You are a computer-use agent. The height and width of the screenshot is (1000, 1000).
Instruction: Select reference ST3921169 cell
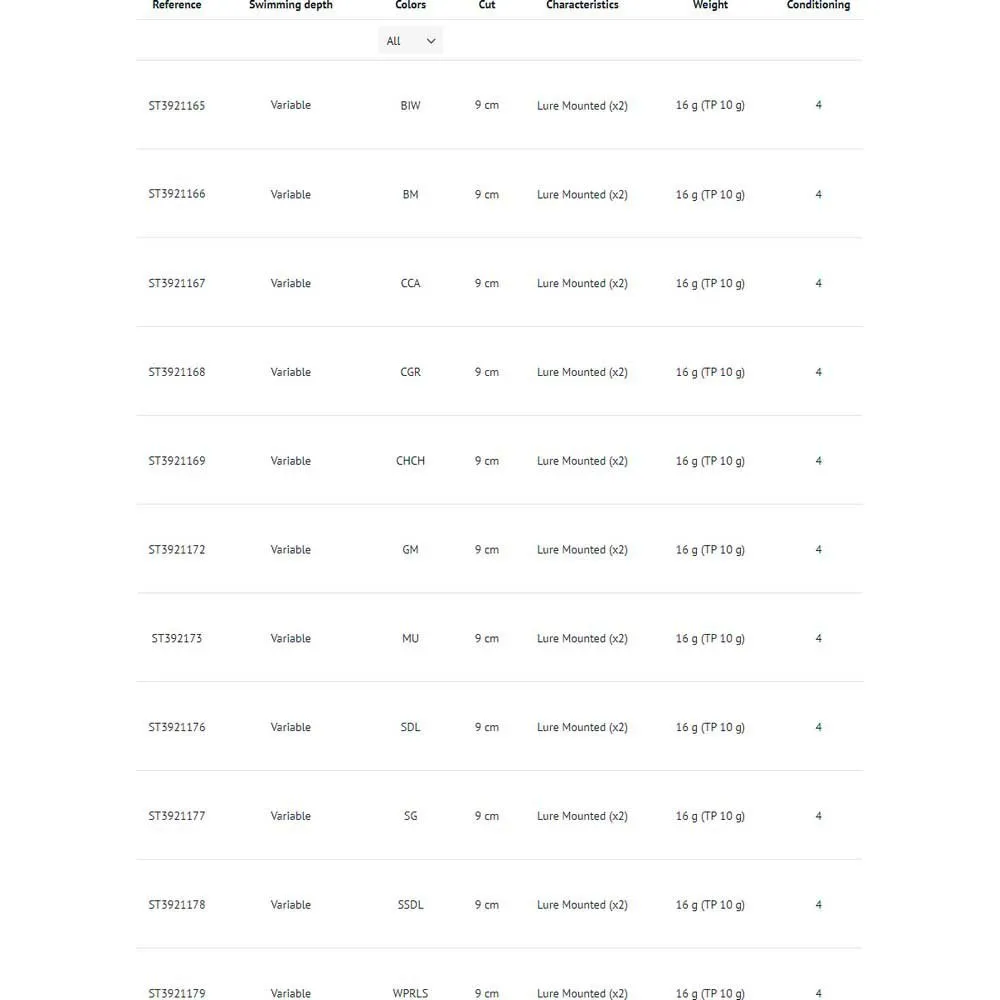177,461
